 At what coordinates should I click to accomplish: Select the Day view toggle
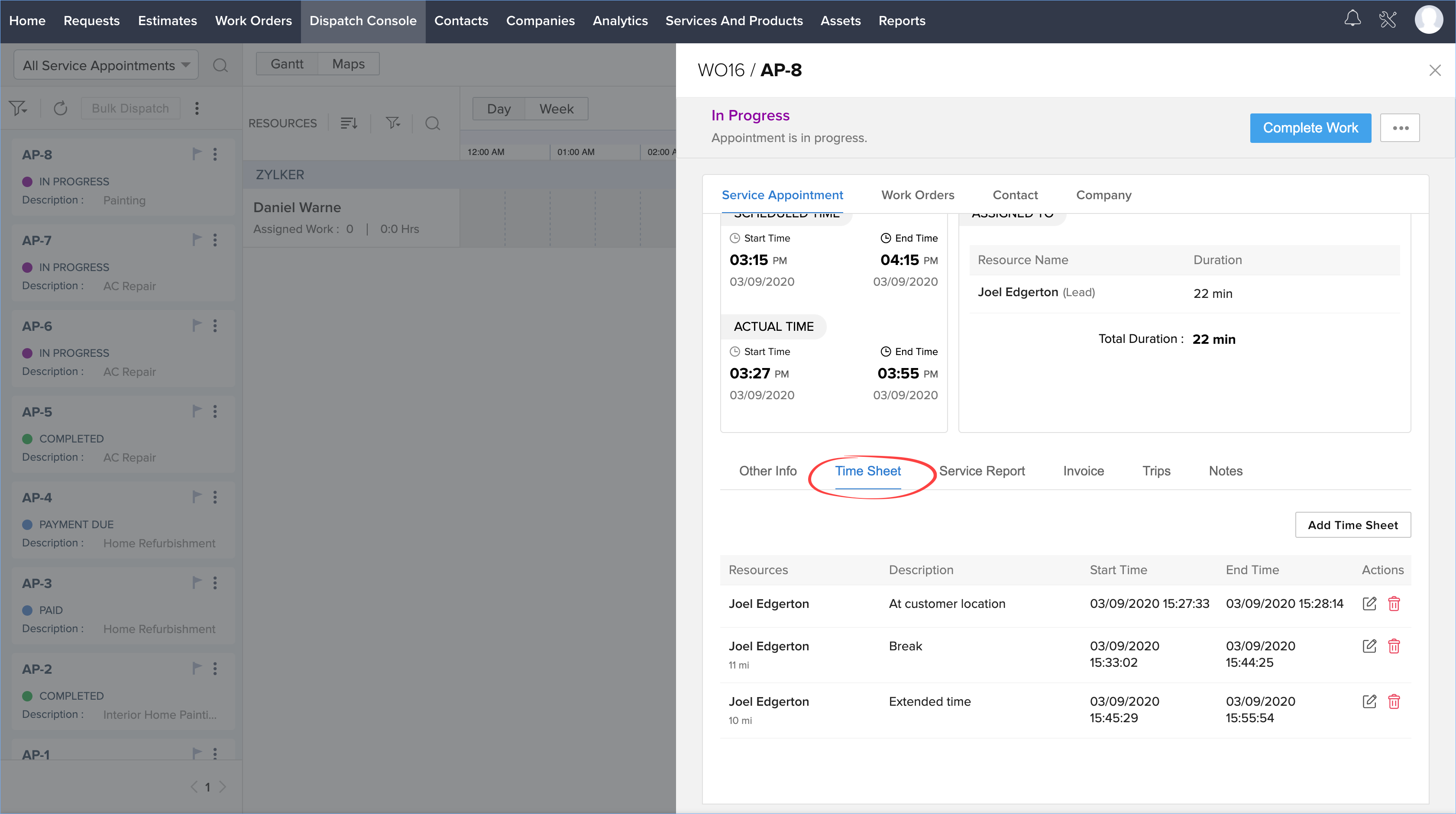(x=498, y=109)
